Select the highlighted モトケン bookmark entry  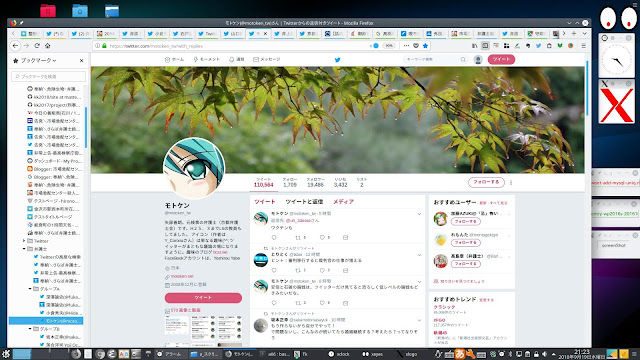click(46, 321)
